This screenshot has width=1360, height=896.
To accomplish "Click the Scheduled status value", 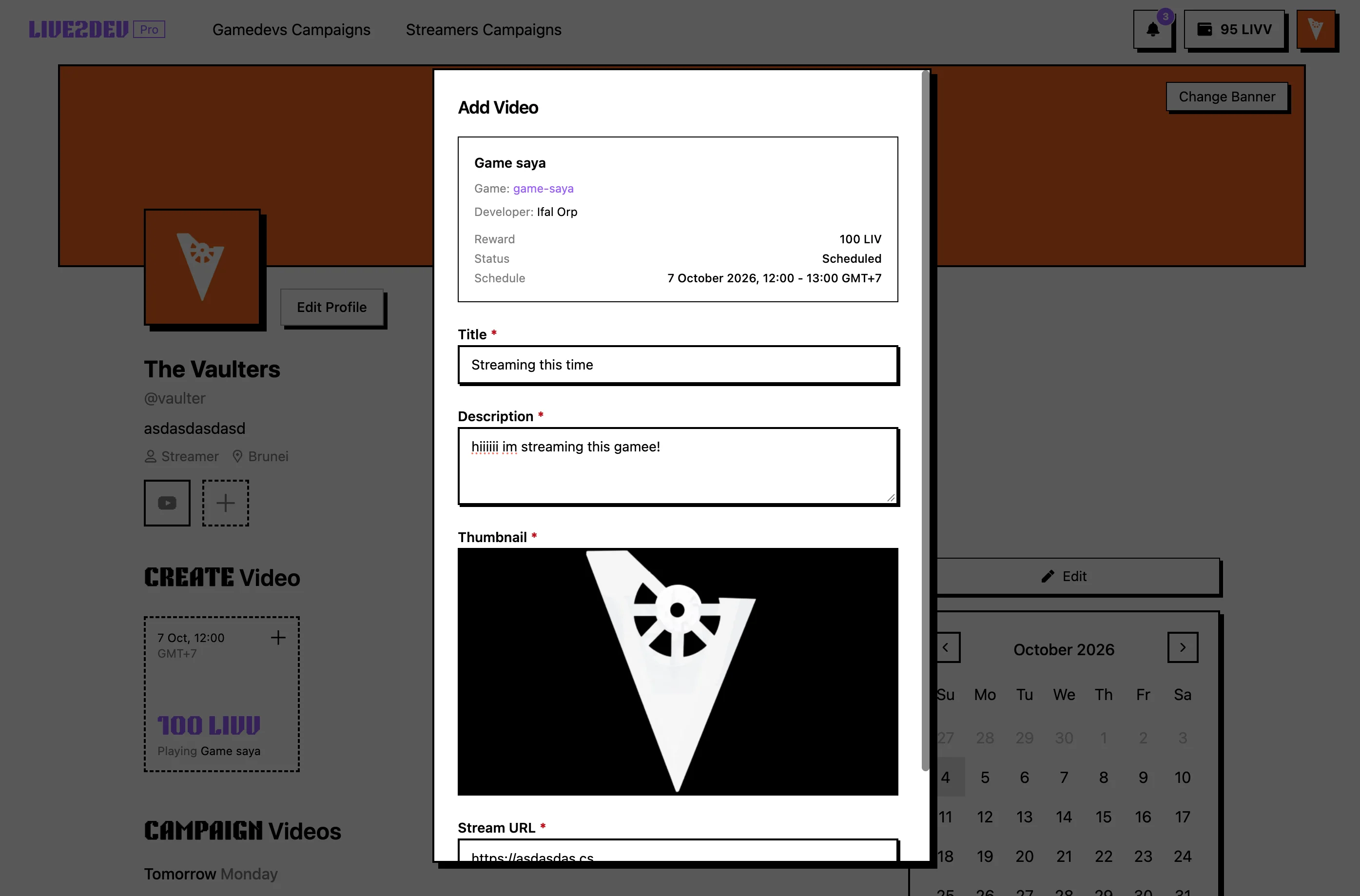I will point(852,259).
